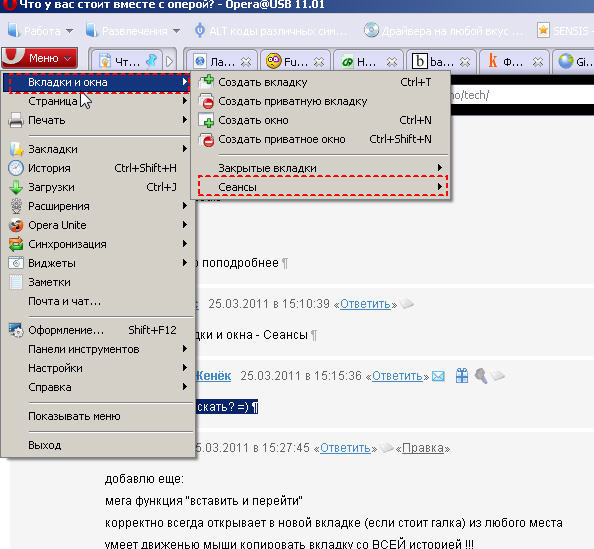Click the Оформление icon
The image size is (594, 549).
click(x=16, y=330)
